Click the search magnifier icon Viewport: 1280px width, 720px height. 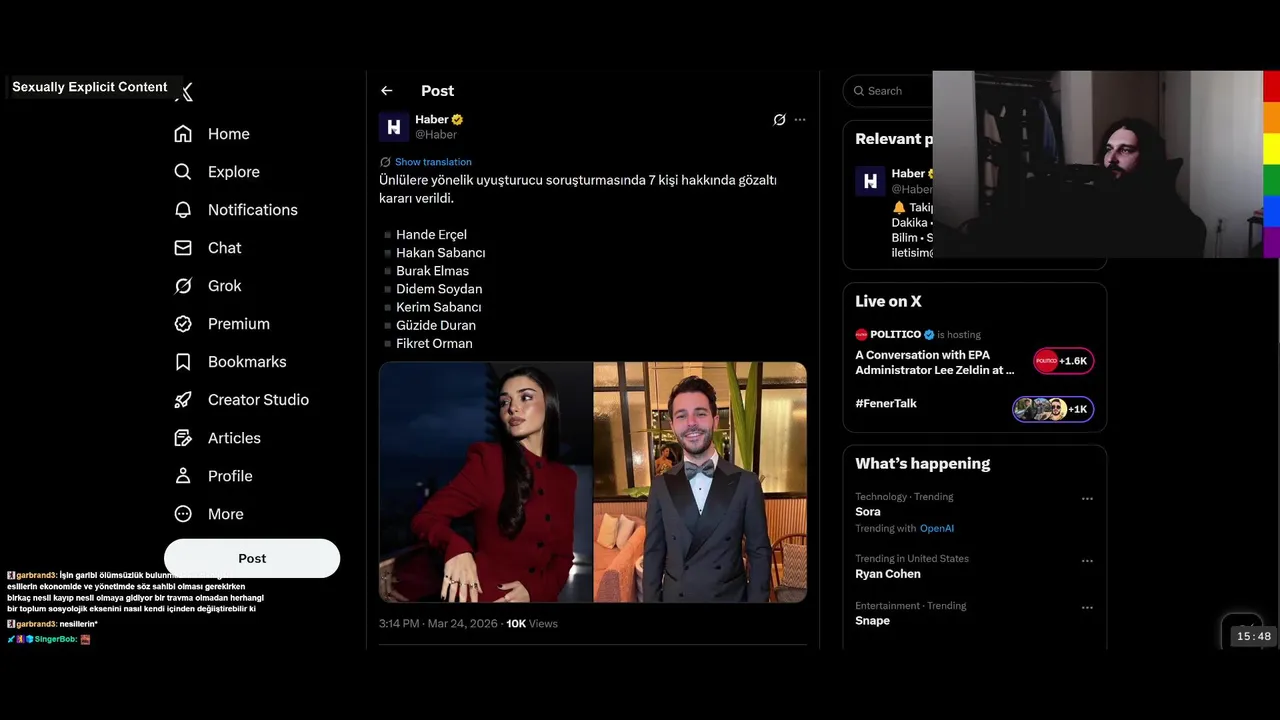[x=859, y=91]
